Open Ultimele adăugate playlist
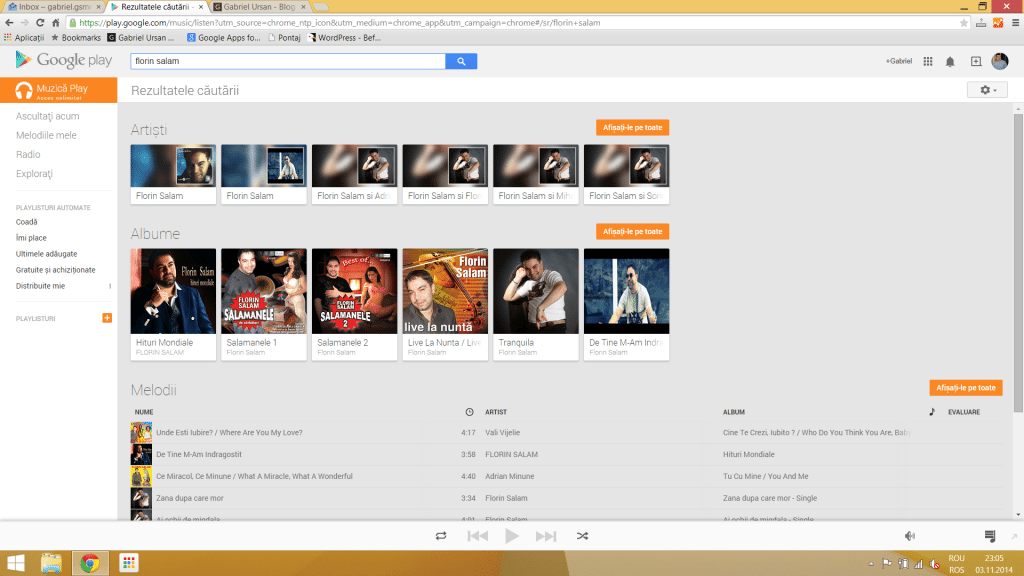This screenshot has height=576, width=1024. pyautogui.click(x=46, y=254)
